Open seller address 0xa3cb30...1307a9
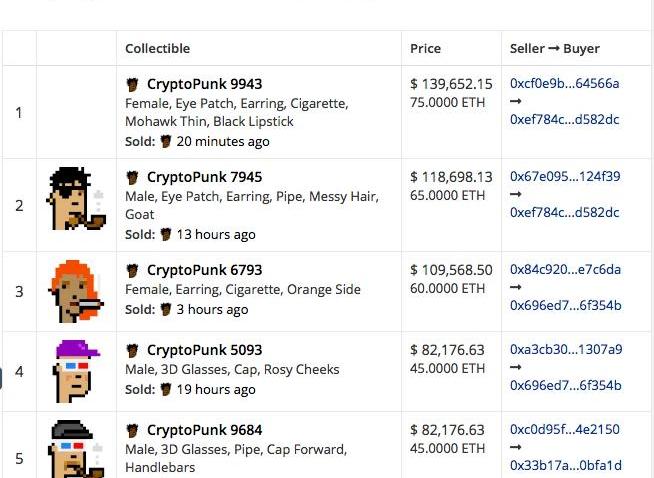This screenshot has height=478, width=654. 565,350
